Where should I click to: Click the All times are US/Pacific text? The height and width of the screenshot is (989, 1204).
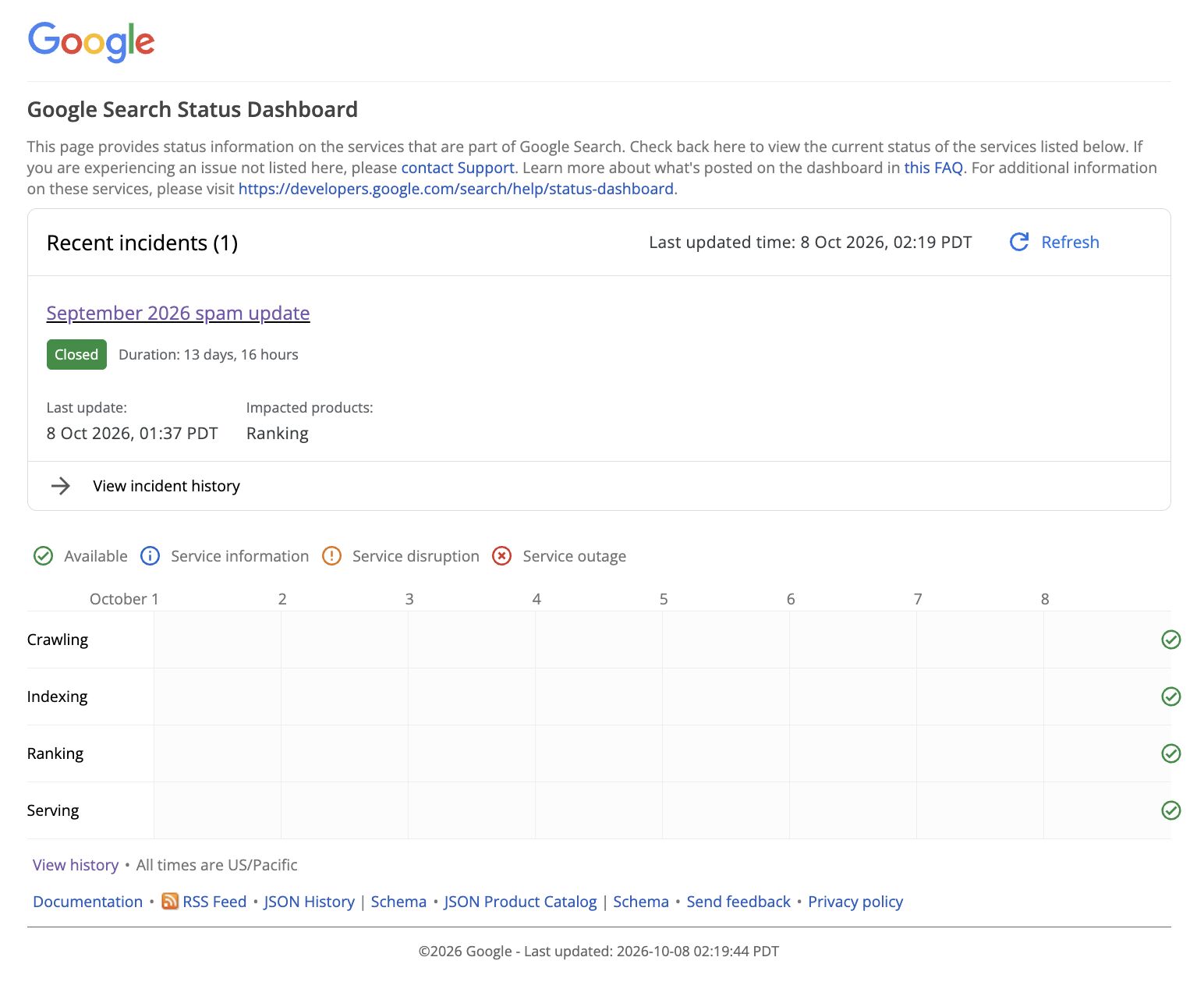coord(217,865)
